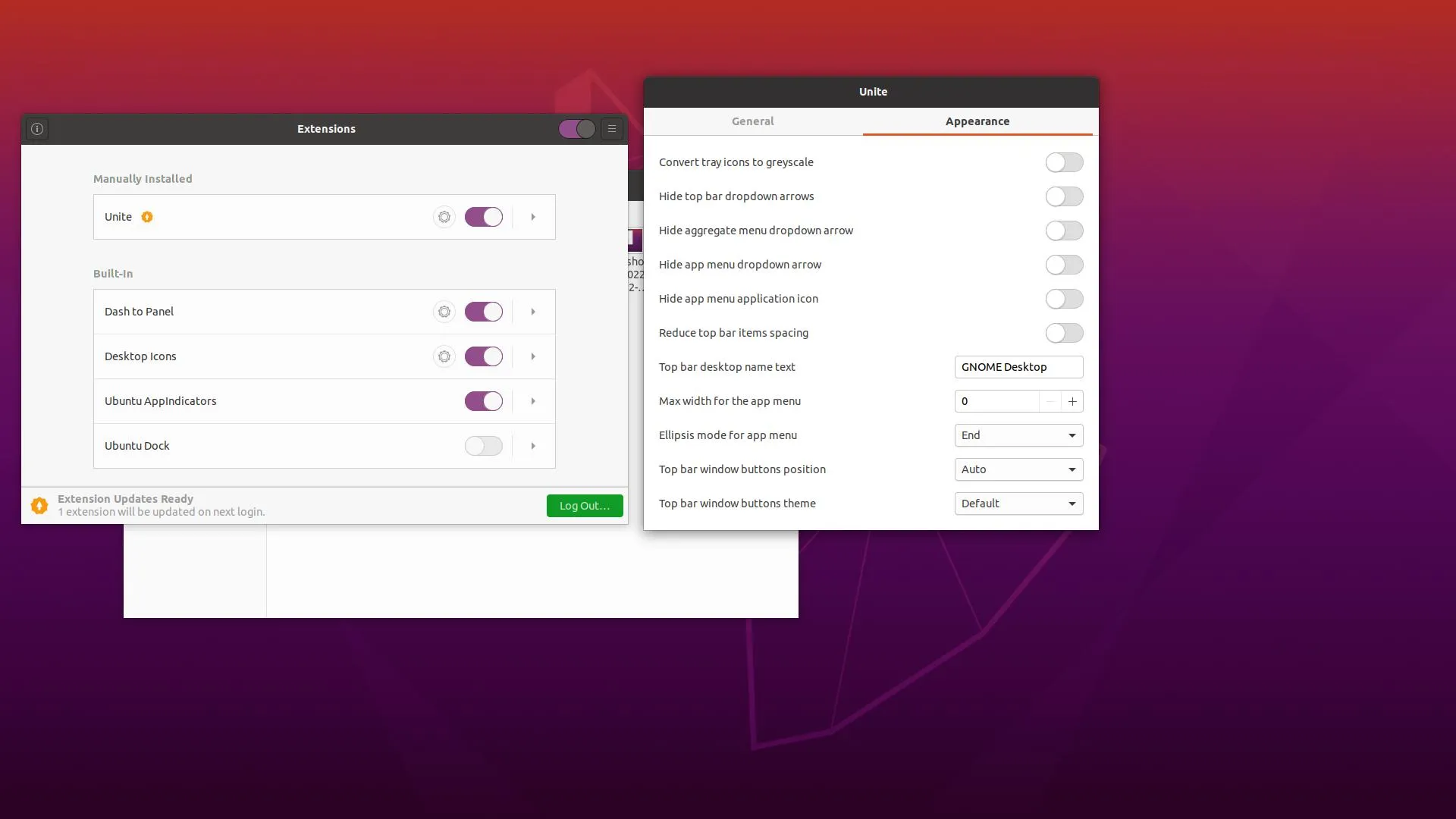
Task: Enable Reduce top bar items spacing
Action: pos(1064,333)
